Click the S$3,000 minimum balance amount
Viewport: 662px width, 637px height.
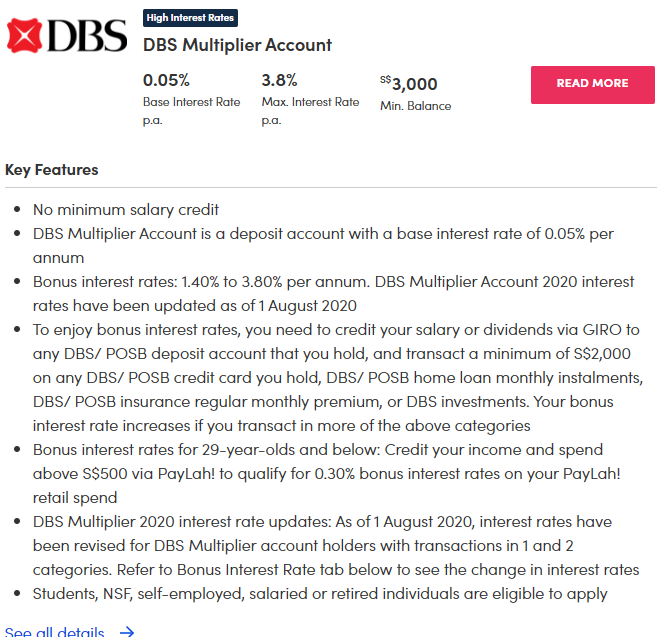pyautogui.click(x=409, y=84)
